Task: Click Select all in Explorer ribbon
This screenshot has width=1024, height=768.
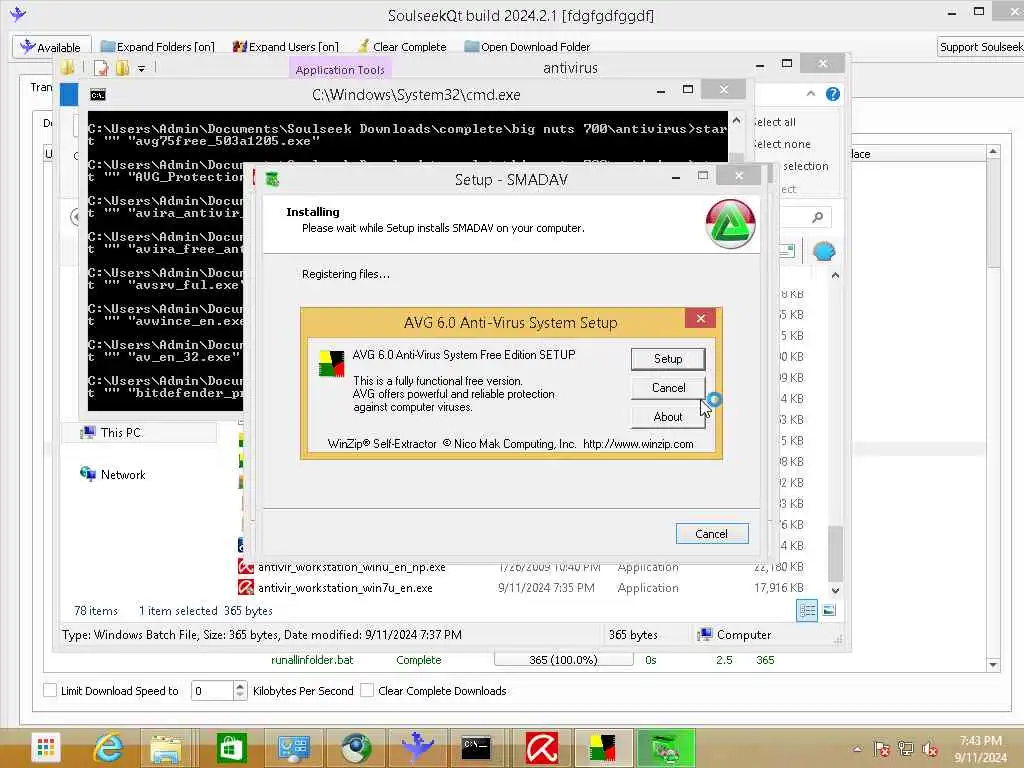Action: tap(774, 122)
